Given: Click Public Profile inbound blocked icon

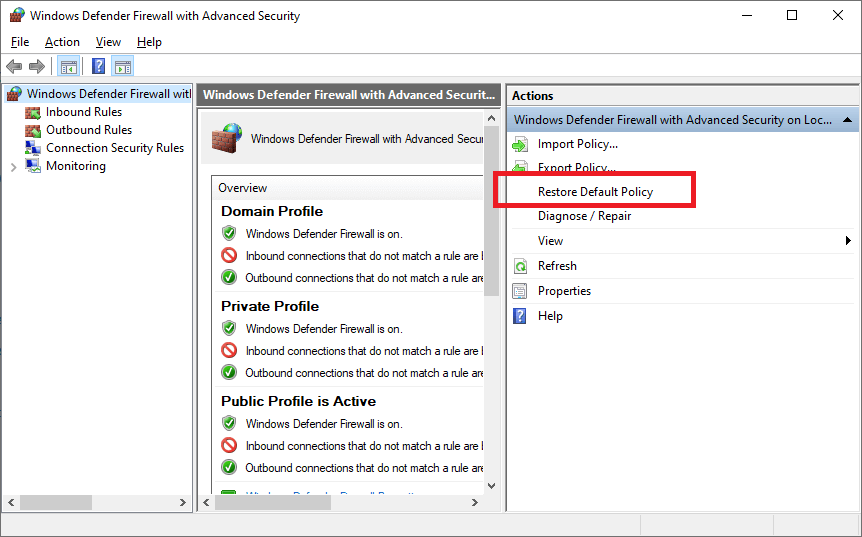Looking at the screenshot, I should 229,445.
